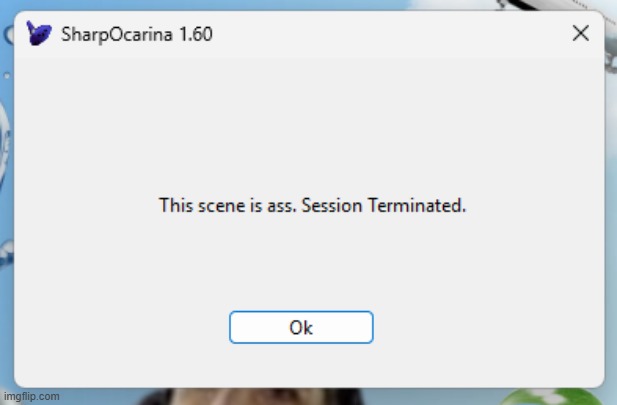Click the word "scene" in the error message
617x405 pixels.
[217, 207]
